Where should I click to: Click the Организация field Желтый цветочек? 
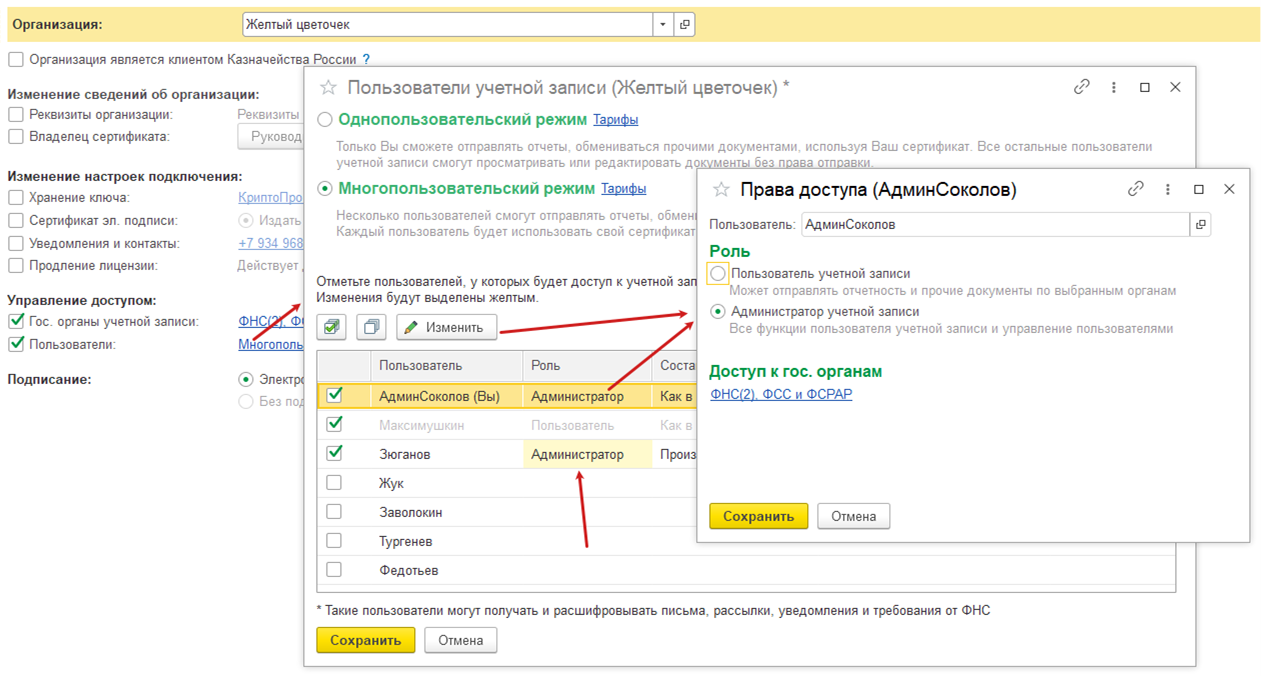click(x=448, y=24)
